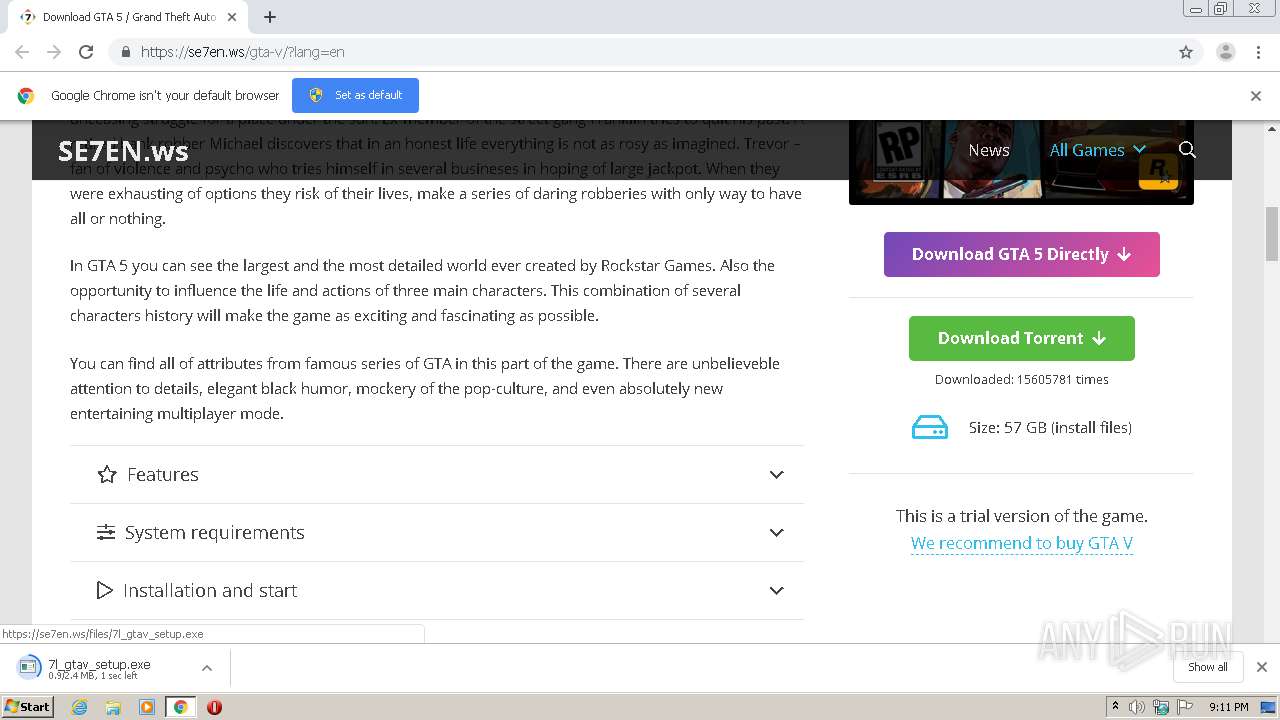Image resolution: width=1280 pixels, height=720 pixels.
Task: Click the padlock site security icon
Action: [125, 52]
